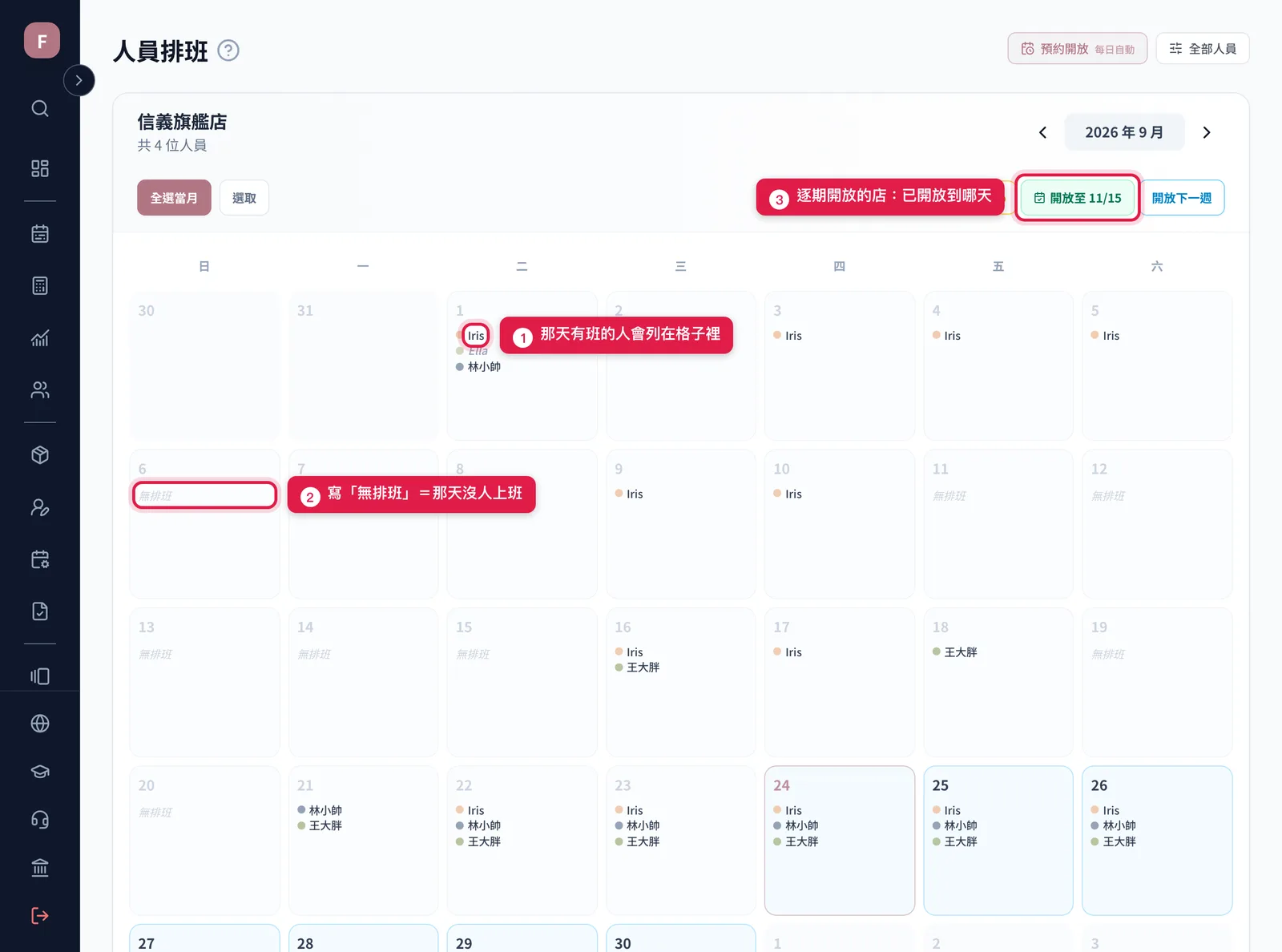Open the package box icon in sidebar

pyautogui.click(x=40, y=455)
